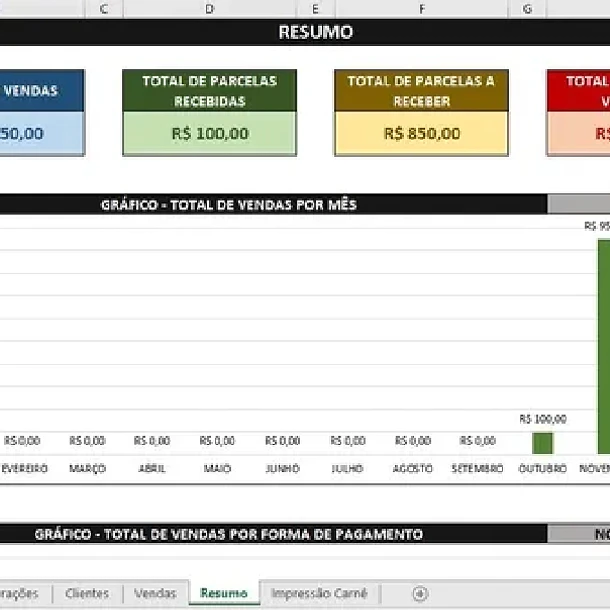This screenshot has width=610, height=610.
Task: Click the MARÇO axis label
Action: (x=88, y=468)
